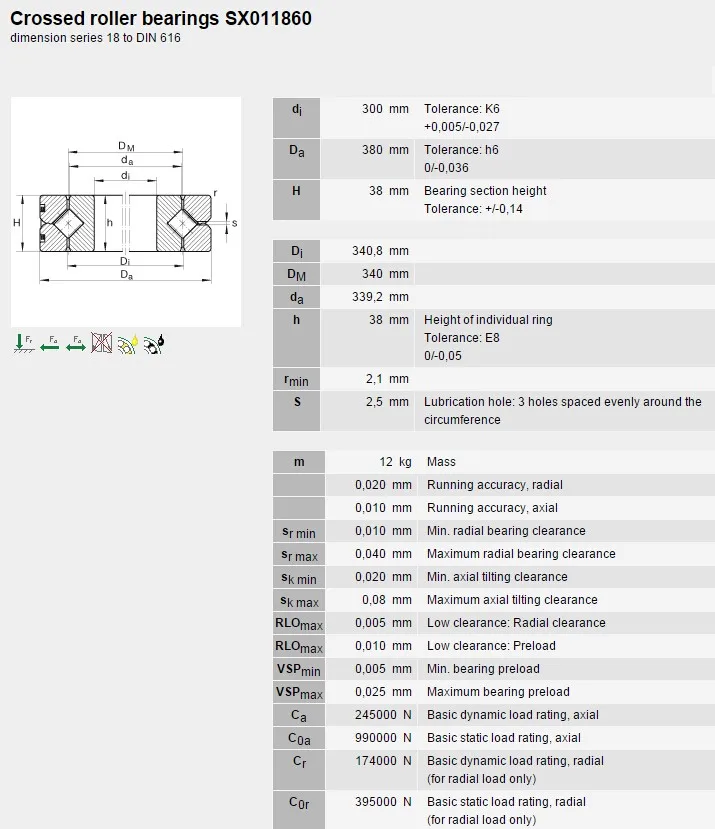Select the sr min row label
The width and height of the screenshot is (715, 829).
[x=299, y=531]
